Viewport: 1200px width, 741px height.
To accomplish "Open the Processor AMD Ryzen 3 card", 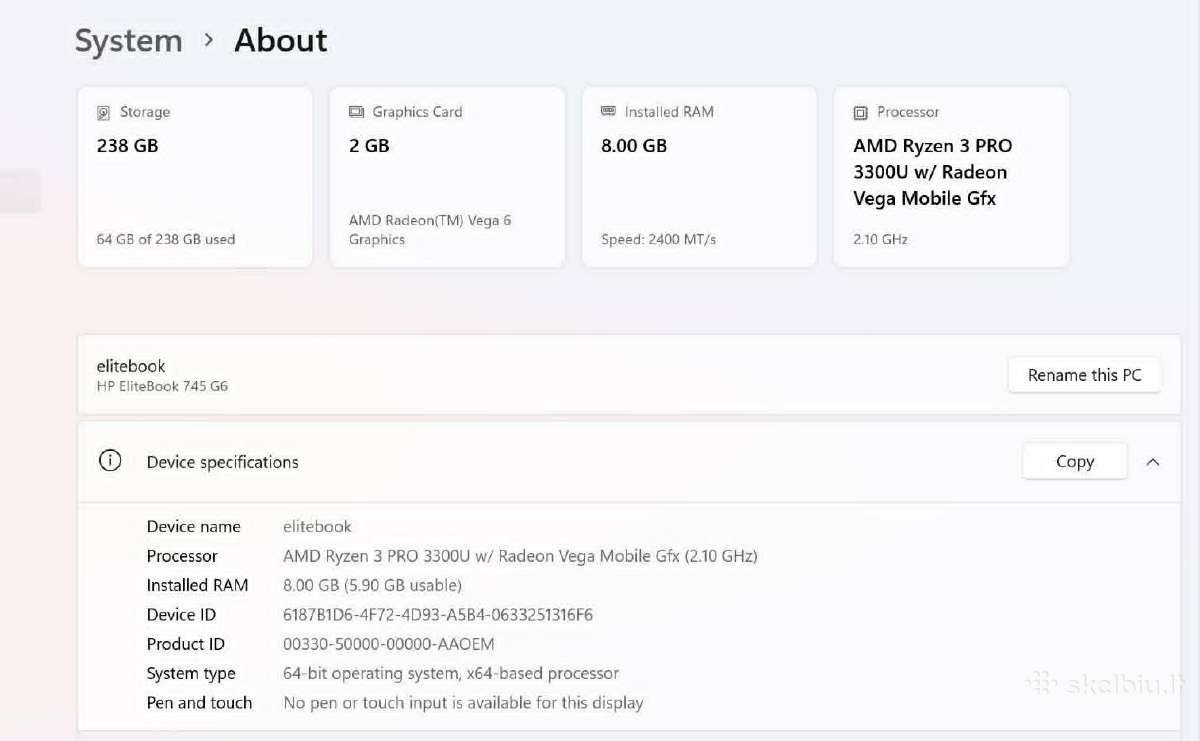I will (x=951, y=177).
